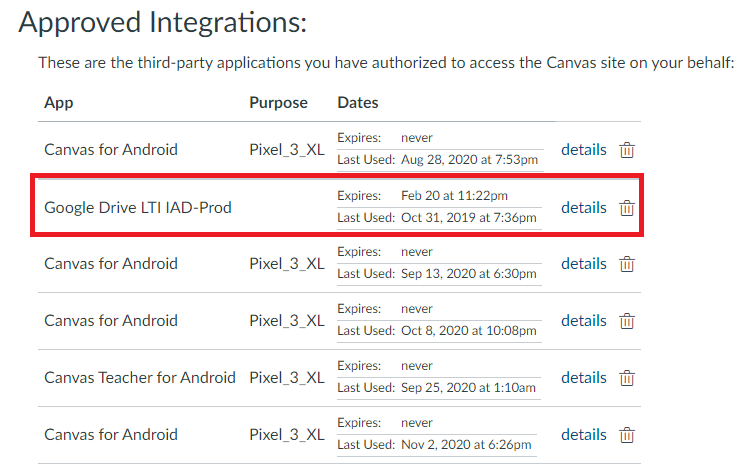Show details for token used Sep 13, 2020
The width and height of the screenshot is (754, 466).
coord(583,264)
